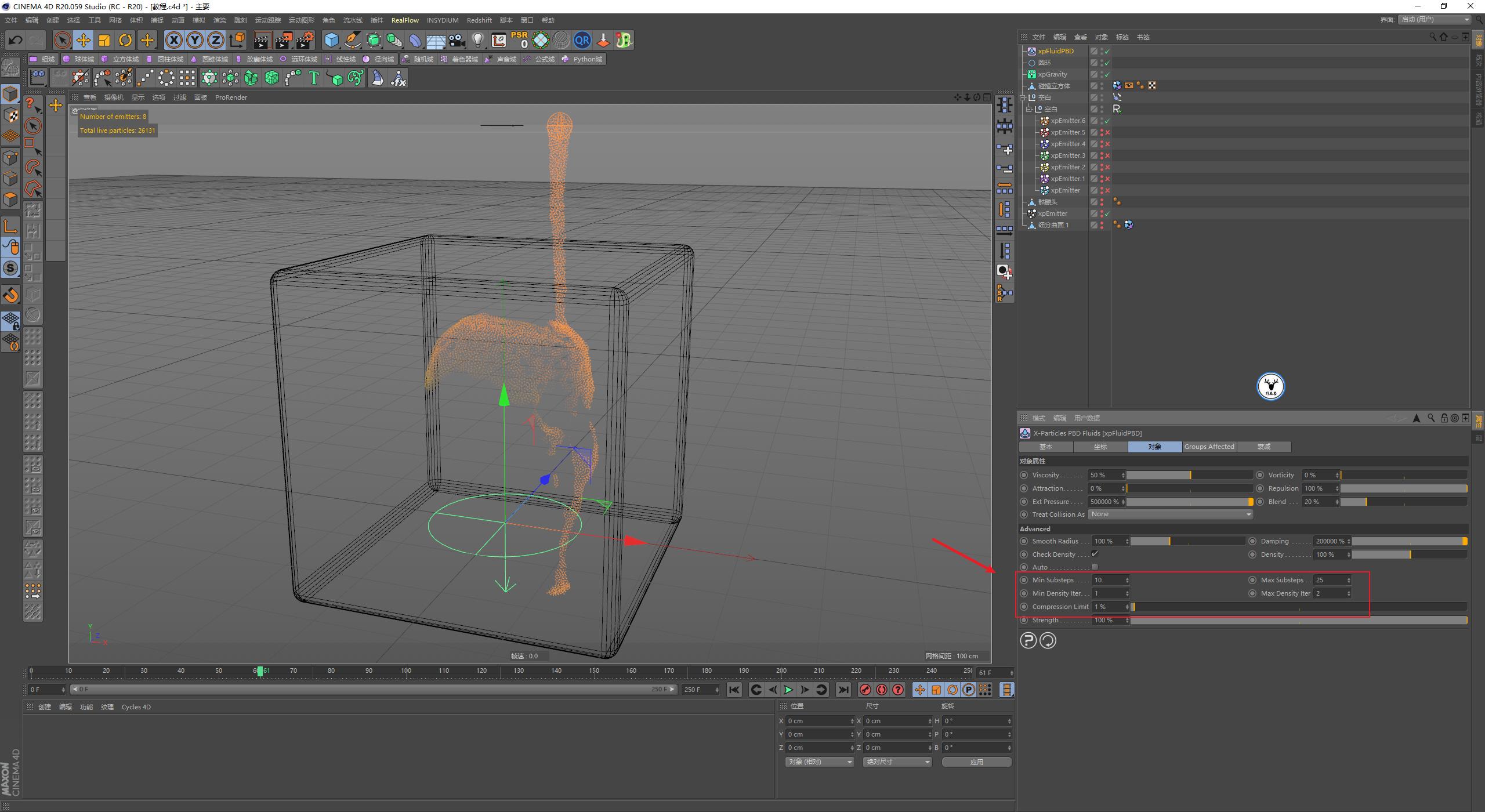
Task: Toggle the green checkmark on xpGravity
Action: click(x=1106, y=74)
